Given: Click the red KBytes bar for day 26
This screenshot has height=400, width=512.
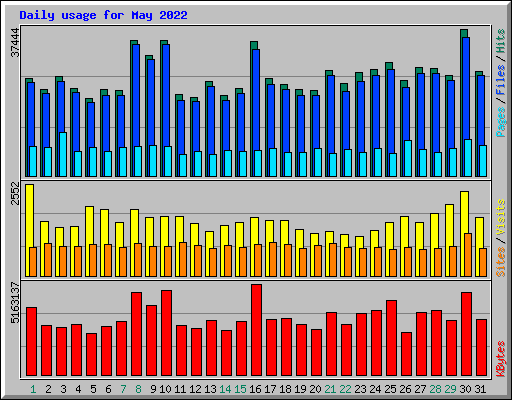Looking at the screenshot, I should [x=406, y=354].
